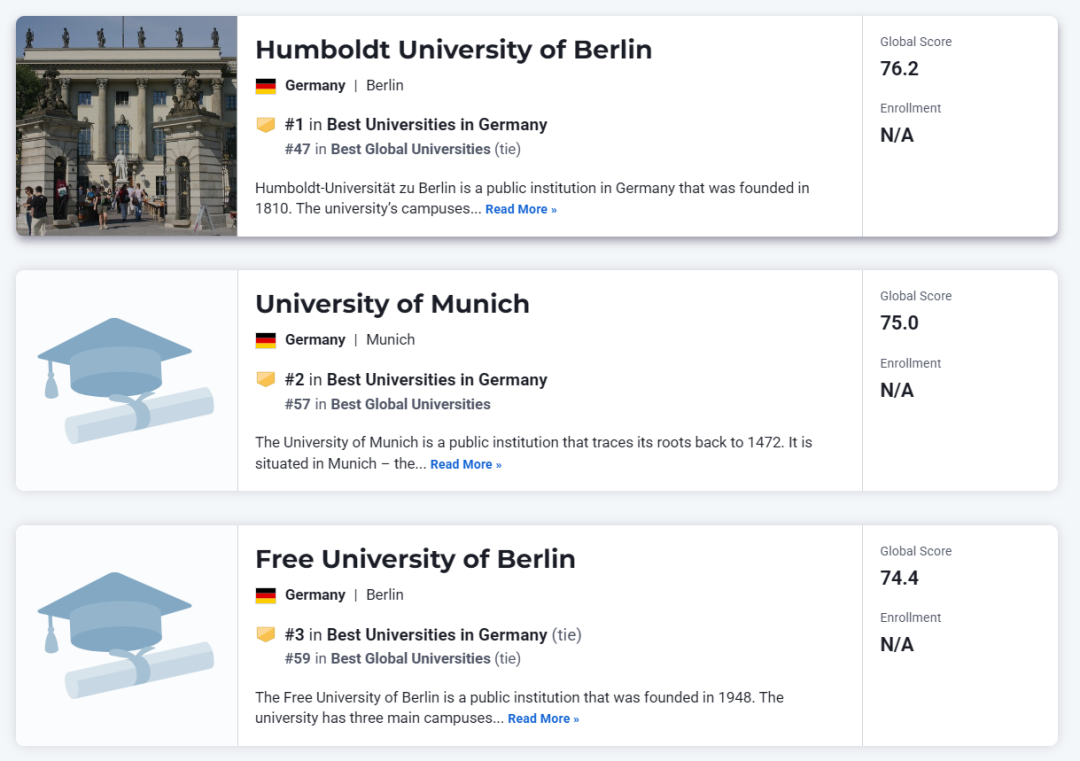Open Best Universities in Germany link ranked #3
Image resolution: width=1080 pixels, height=761 pixels.
437,634
